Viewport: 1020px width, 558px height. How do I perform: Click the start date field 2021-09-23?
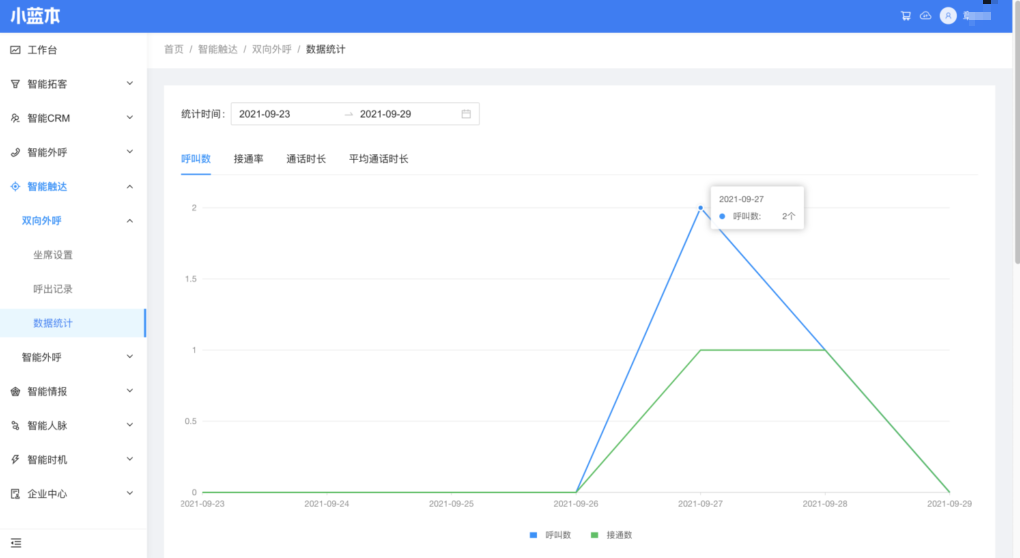tap(265, 114)
